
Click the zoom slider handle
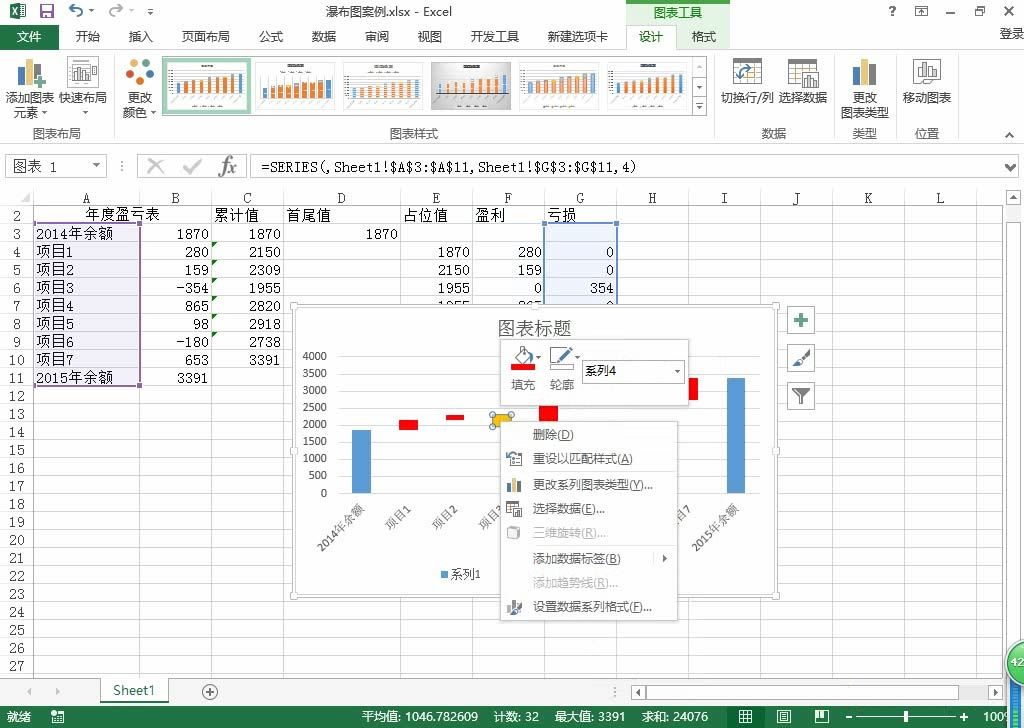[906, 716]
